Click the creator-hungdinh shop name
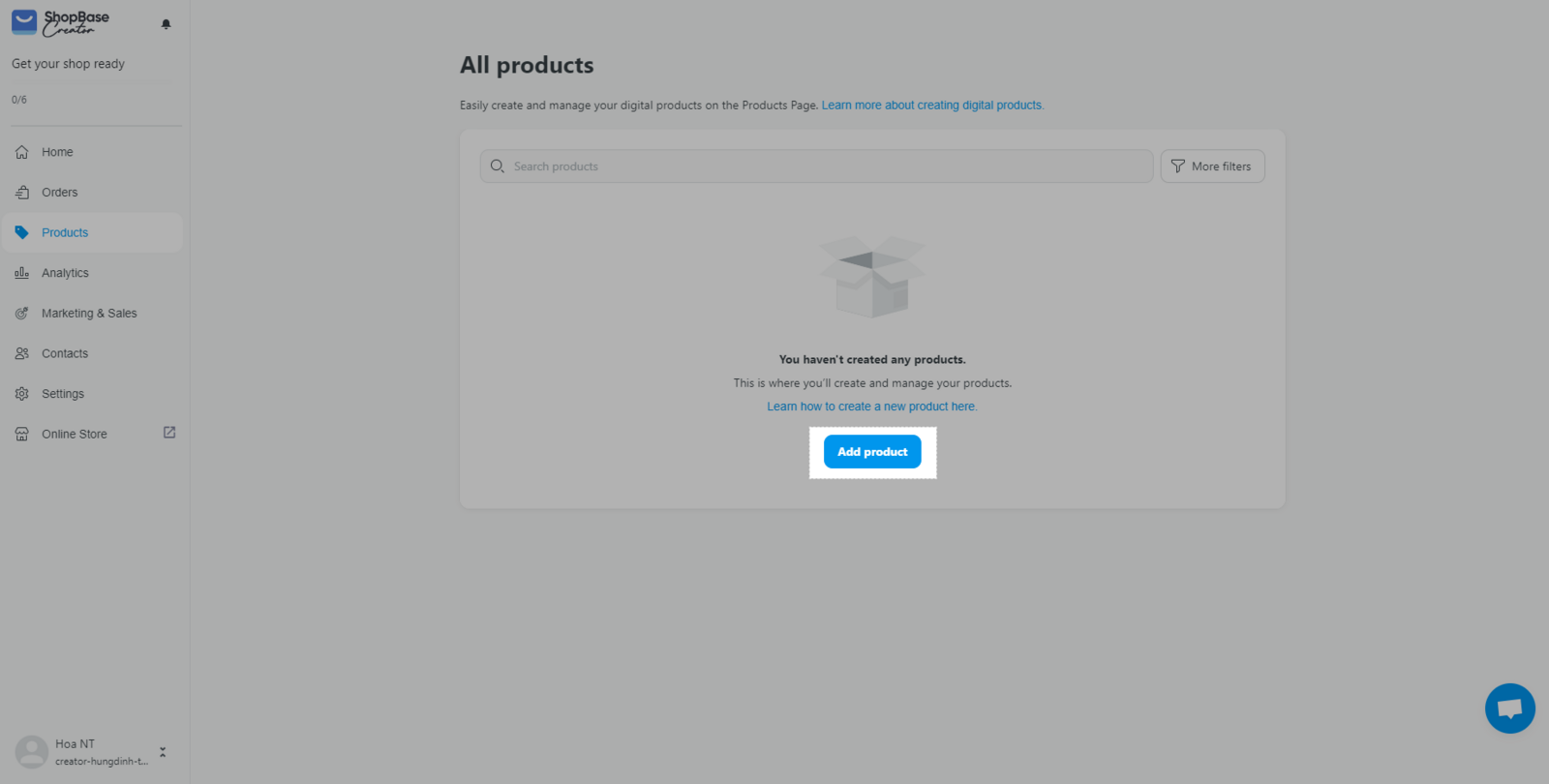This screenshot has height=784, width=1549. click(102, 762)
